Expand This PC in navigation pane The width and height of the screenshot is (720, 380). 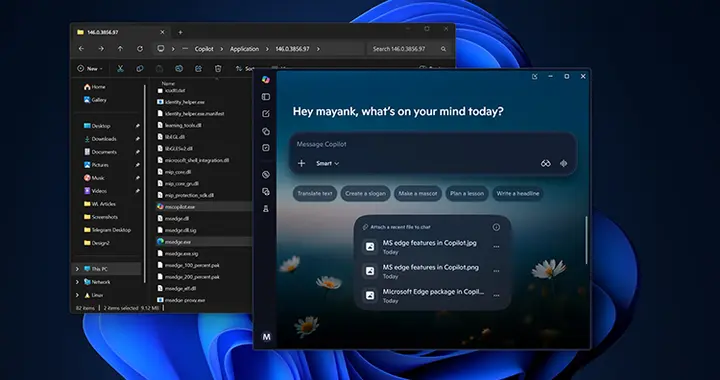click(77, 269)
